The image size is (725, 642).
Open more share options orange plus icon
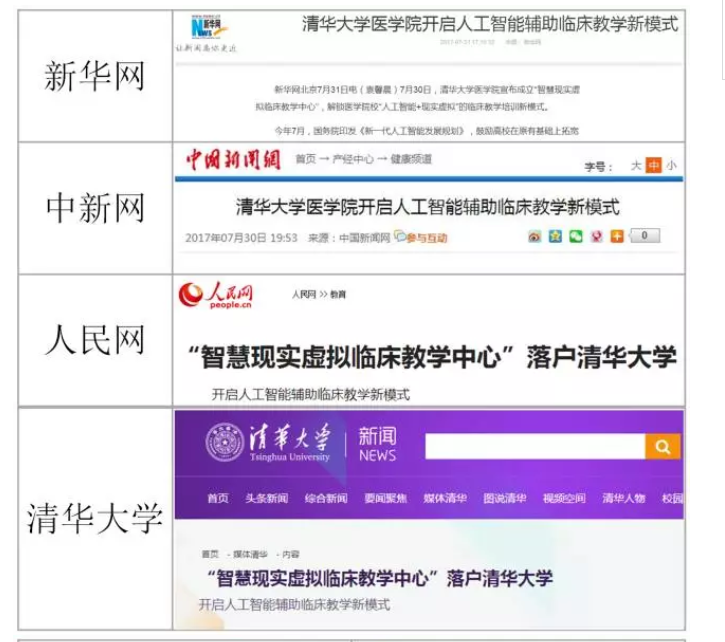[x=617, y=236]
